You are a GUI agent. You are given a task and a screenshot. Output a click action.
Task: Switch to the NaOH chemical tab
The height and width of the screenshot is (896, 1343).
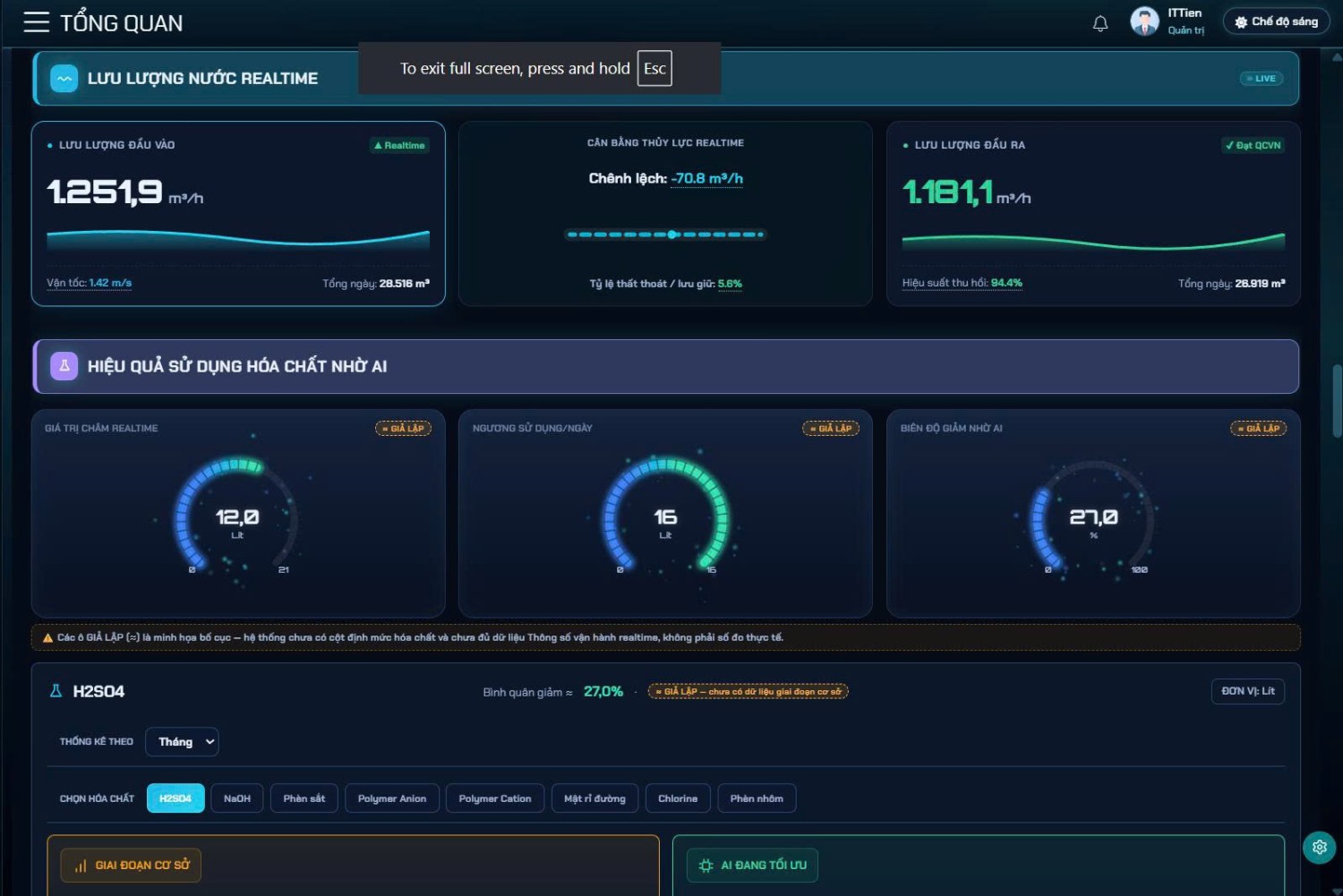click(x=237, y=798)
